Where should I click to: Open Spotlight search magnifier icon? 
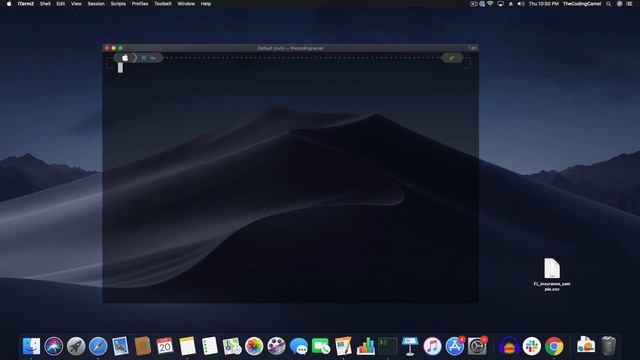point(609,4)
